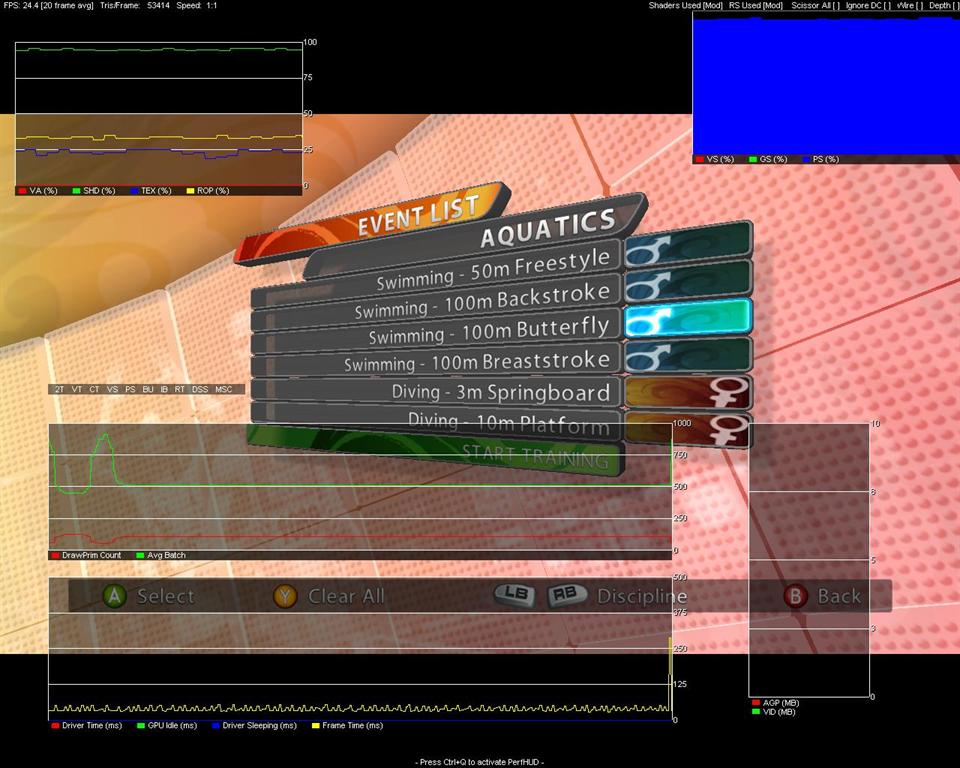
Task: Choose Diving - 3m Springboard event
Action: click(437, 392)
